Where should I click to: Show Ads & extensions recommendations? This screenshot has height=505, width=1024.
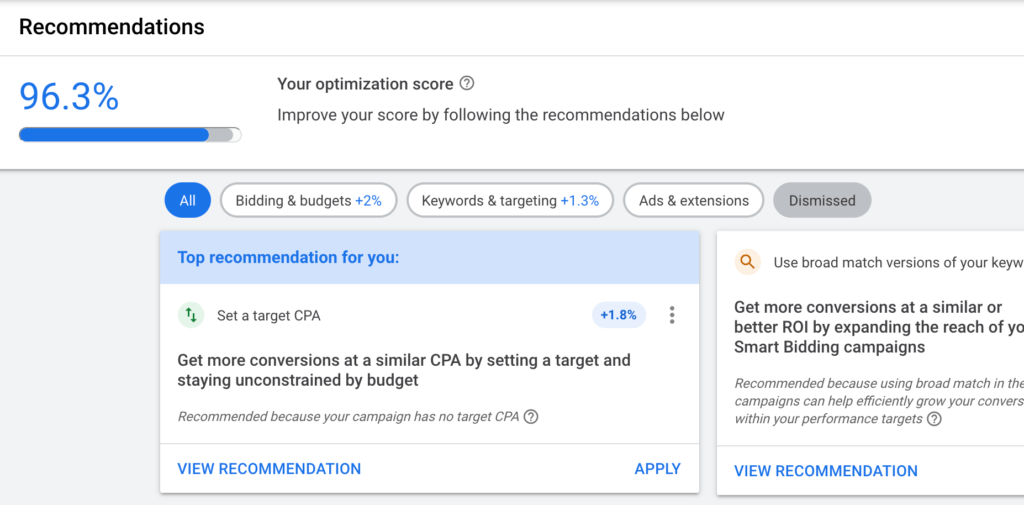693,200
